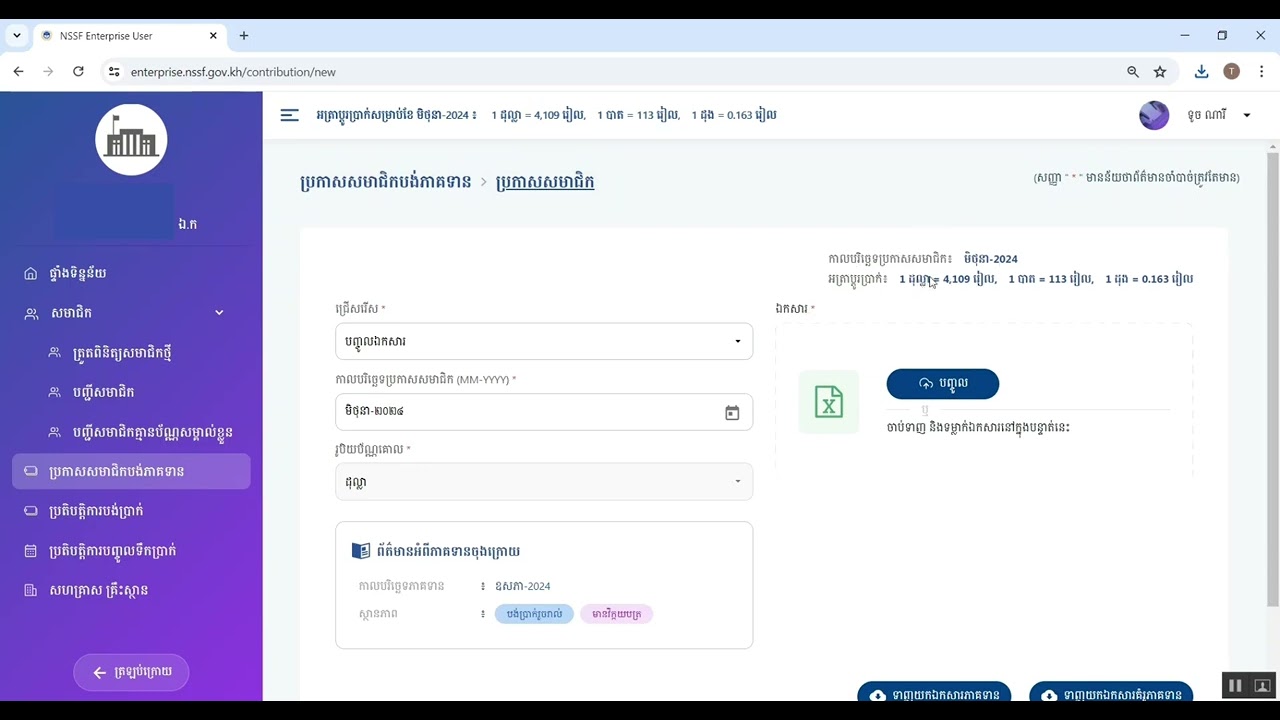Bookmark this page with star icon
This screenshot has width=1280, height=720.
1160,72
